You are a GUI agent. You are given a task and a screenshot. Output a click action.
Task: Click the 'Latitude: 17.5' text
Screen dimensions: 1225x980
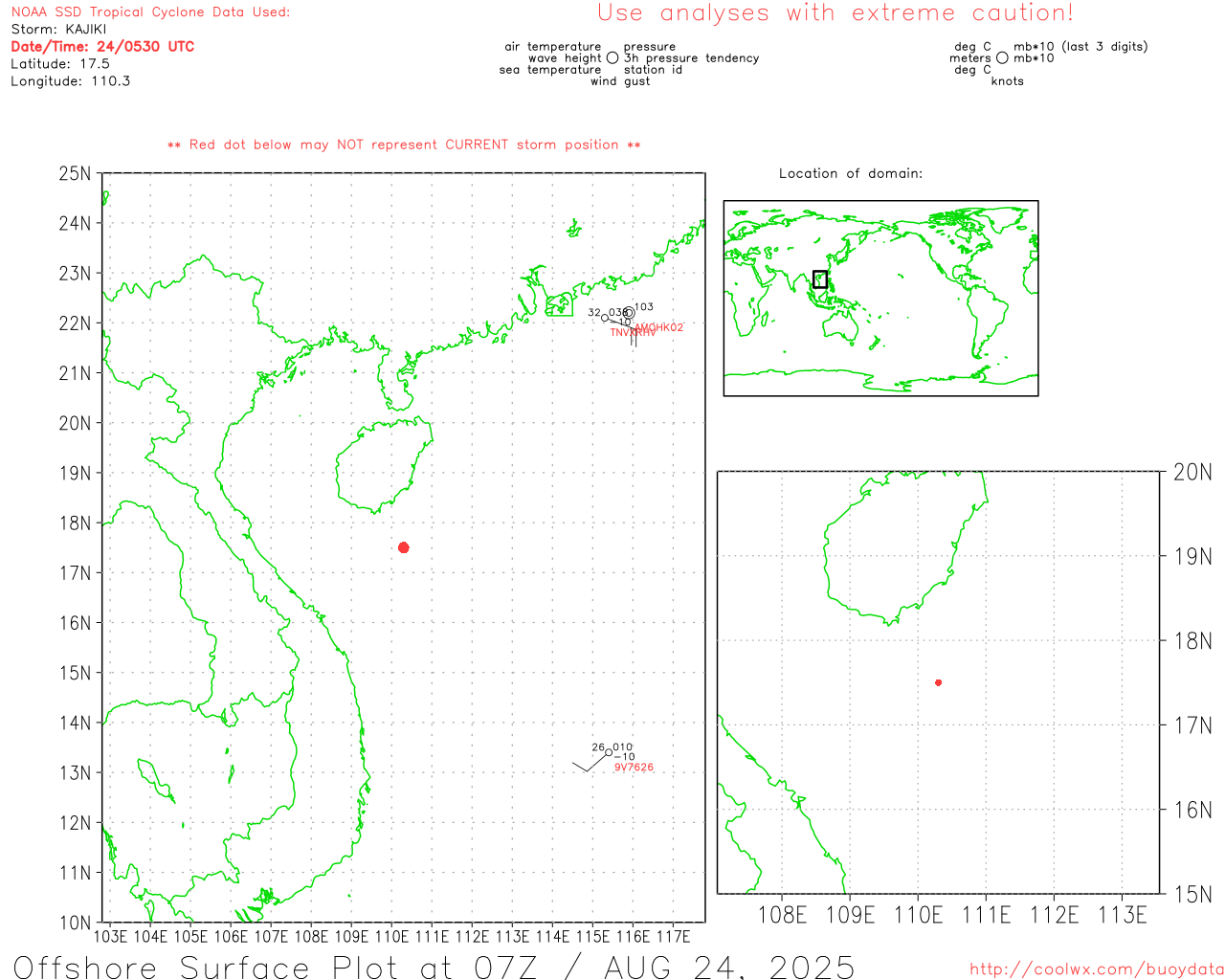pos(60,64)
